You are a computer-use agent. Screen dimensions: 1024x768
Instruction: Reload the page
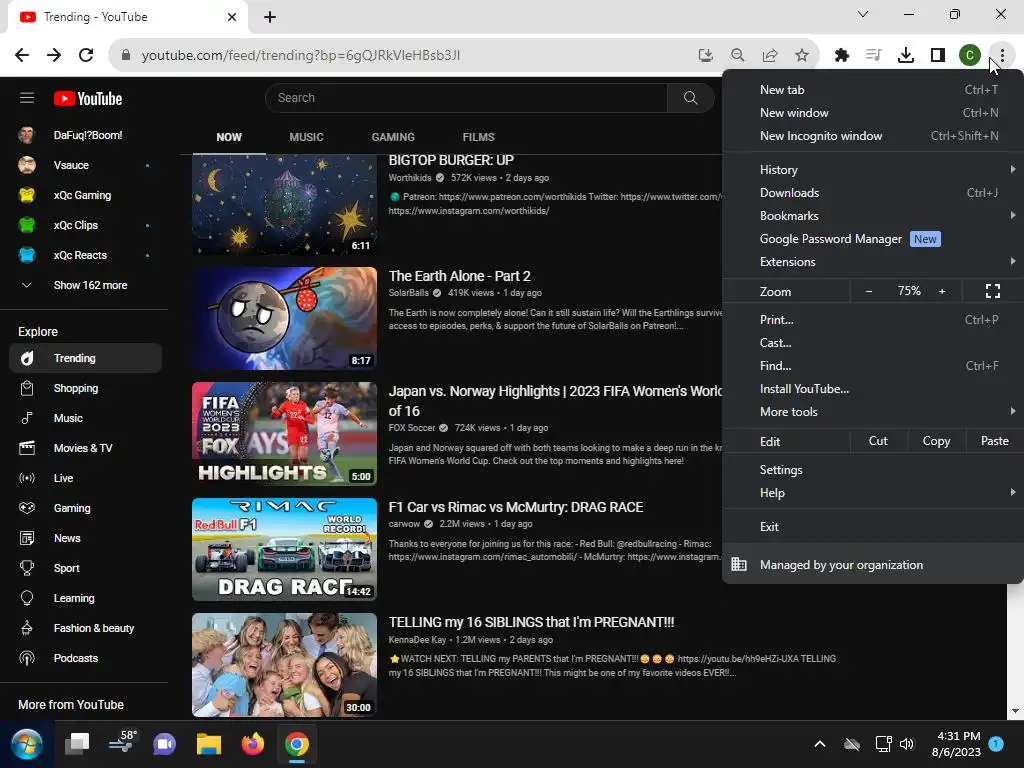click(86, 56)
